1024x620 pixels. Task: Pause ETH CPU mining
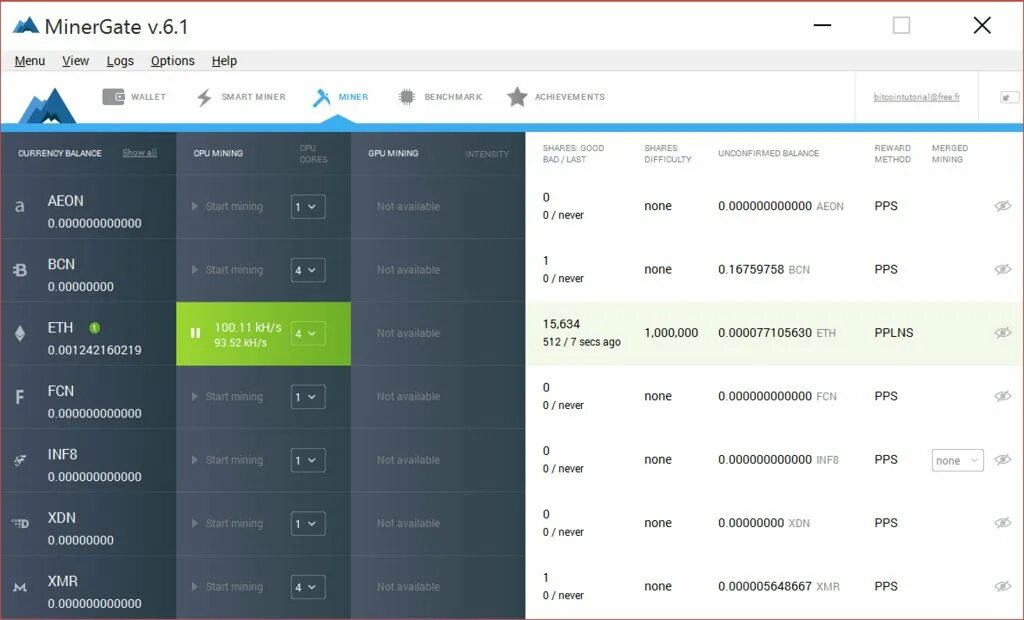195,333
